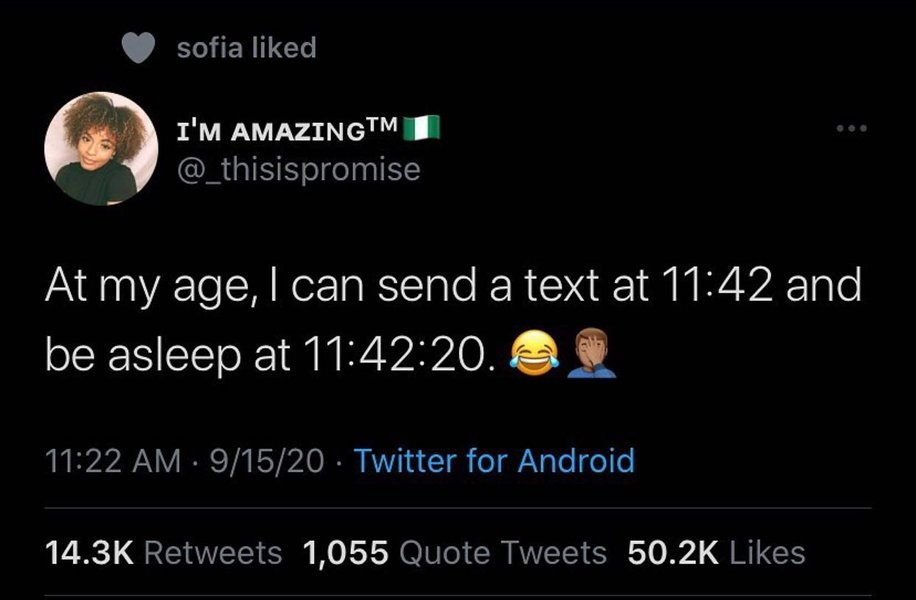This screenshot has height=600, width=916.
Task: Open the @_thisispromise handle
Action: pyautogui.click(x=299, y=170)
